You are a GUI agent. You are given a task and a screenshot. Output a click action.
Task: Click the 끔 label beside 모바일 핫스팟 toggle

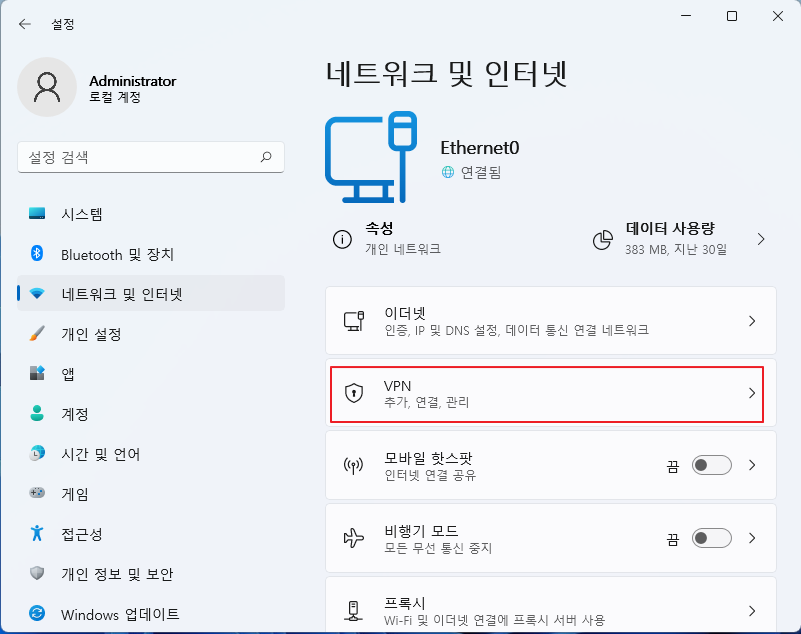[x=673, y=466]
